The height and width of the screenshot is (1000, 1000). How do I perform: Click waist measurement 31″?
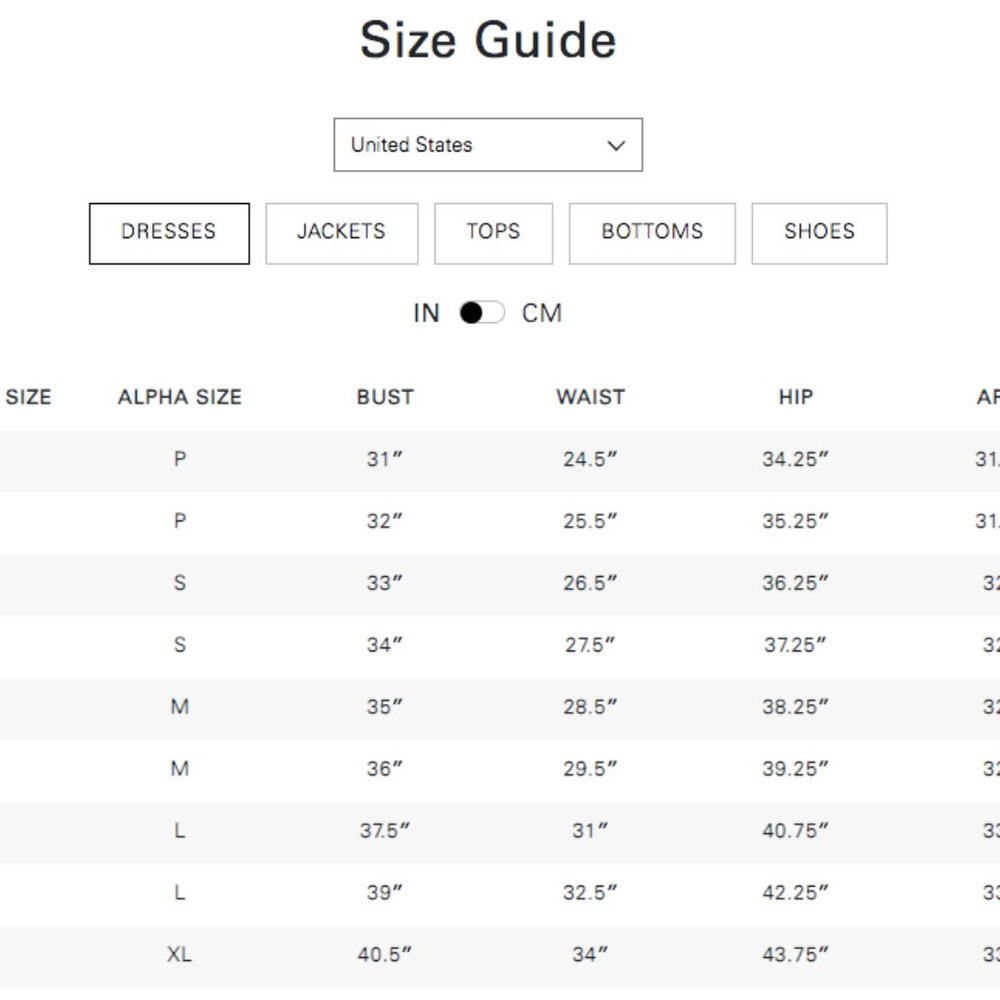(590, 830)
